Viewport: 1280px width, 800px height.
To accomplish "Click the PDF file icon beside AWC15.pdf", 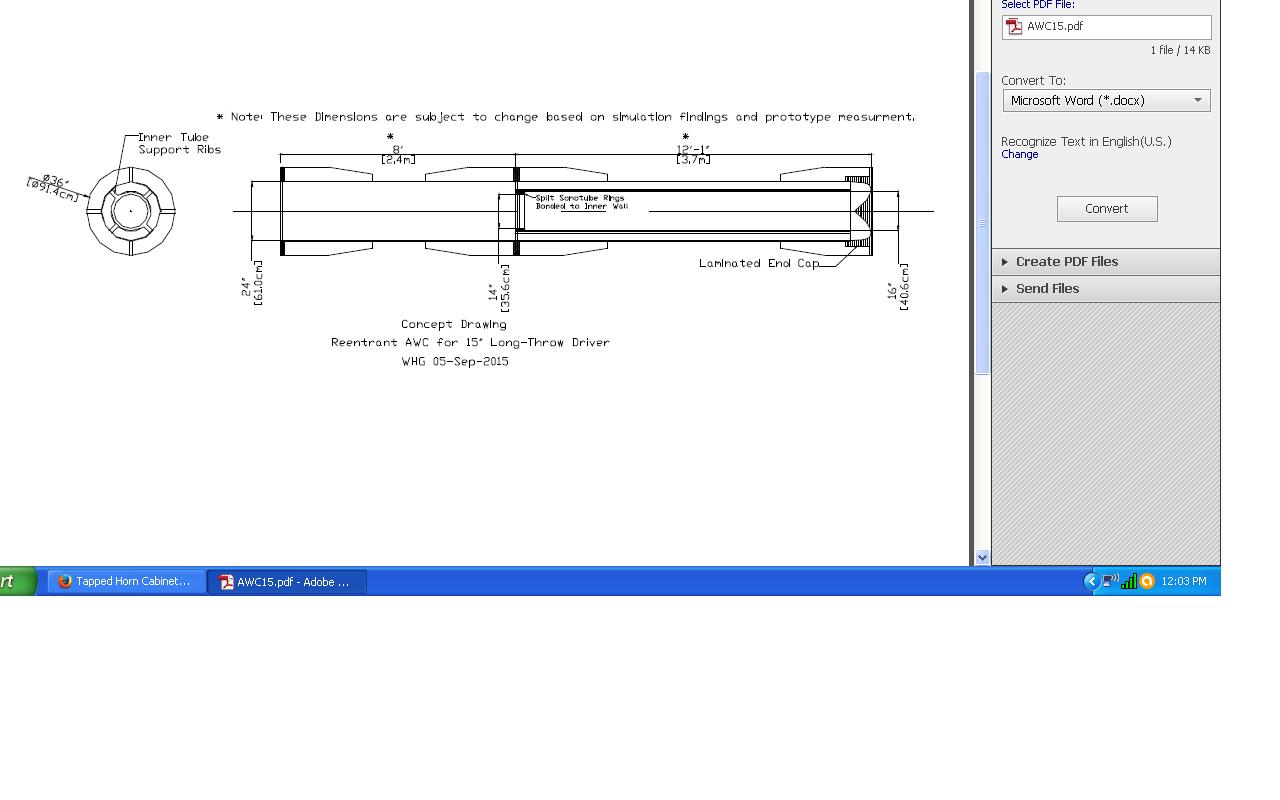I will 1015,27.
